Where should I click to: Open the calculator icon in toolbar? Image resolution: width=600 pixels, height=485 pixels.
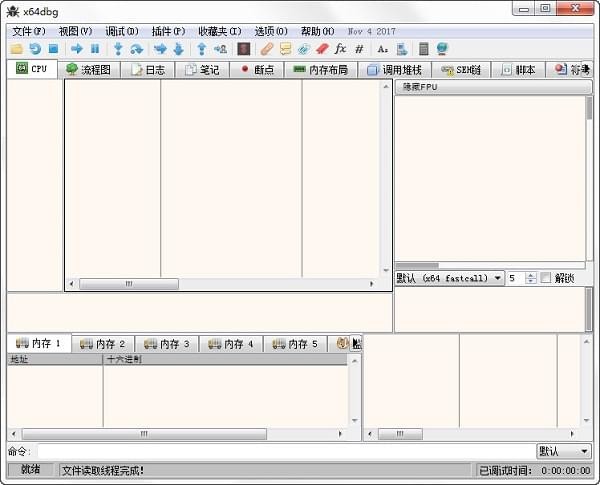coord(423,48)
